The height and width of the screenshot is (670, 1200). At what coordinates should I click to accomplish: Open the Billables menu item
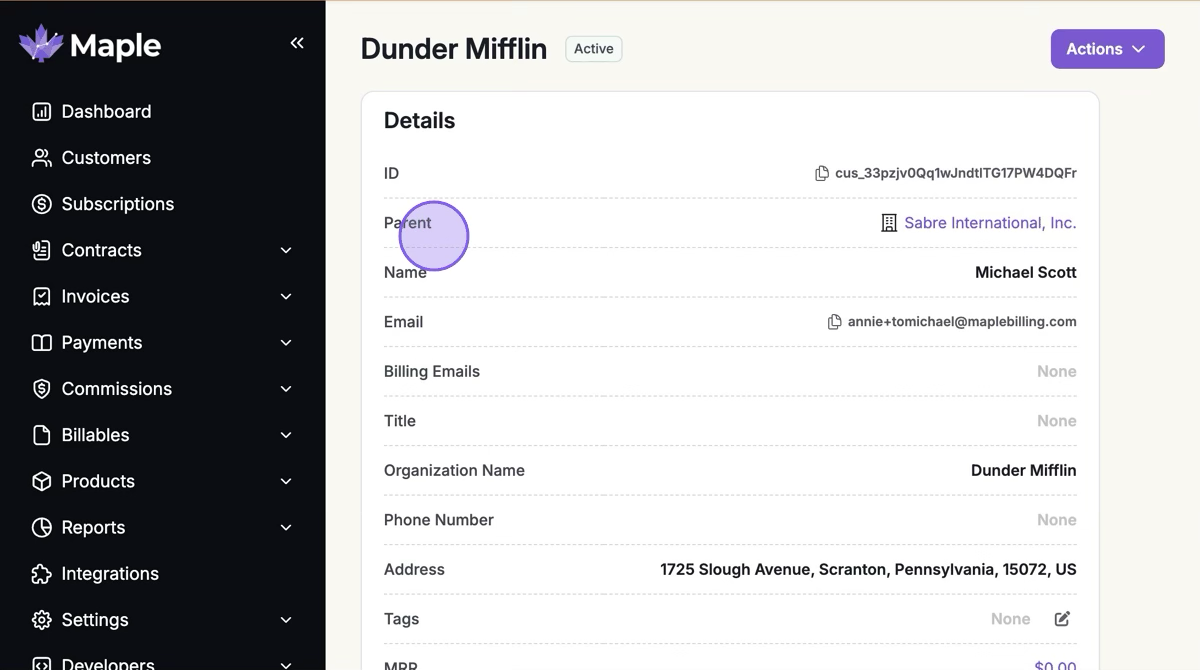click(x=95, y=435)
